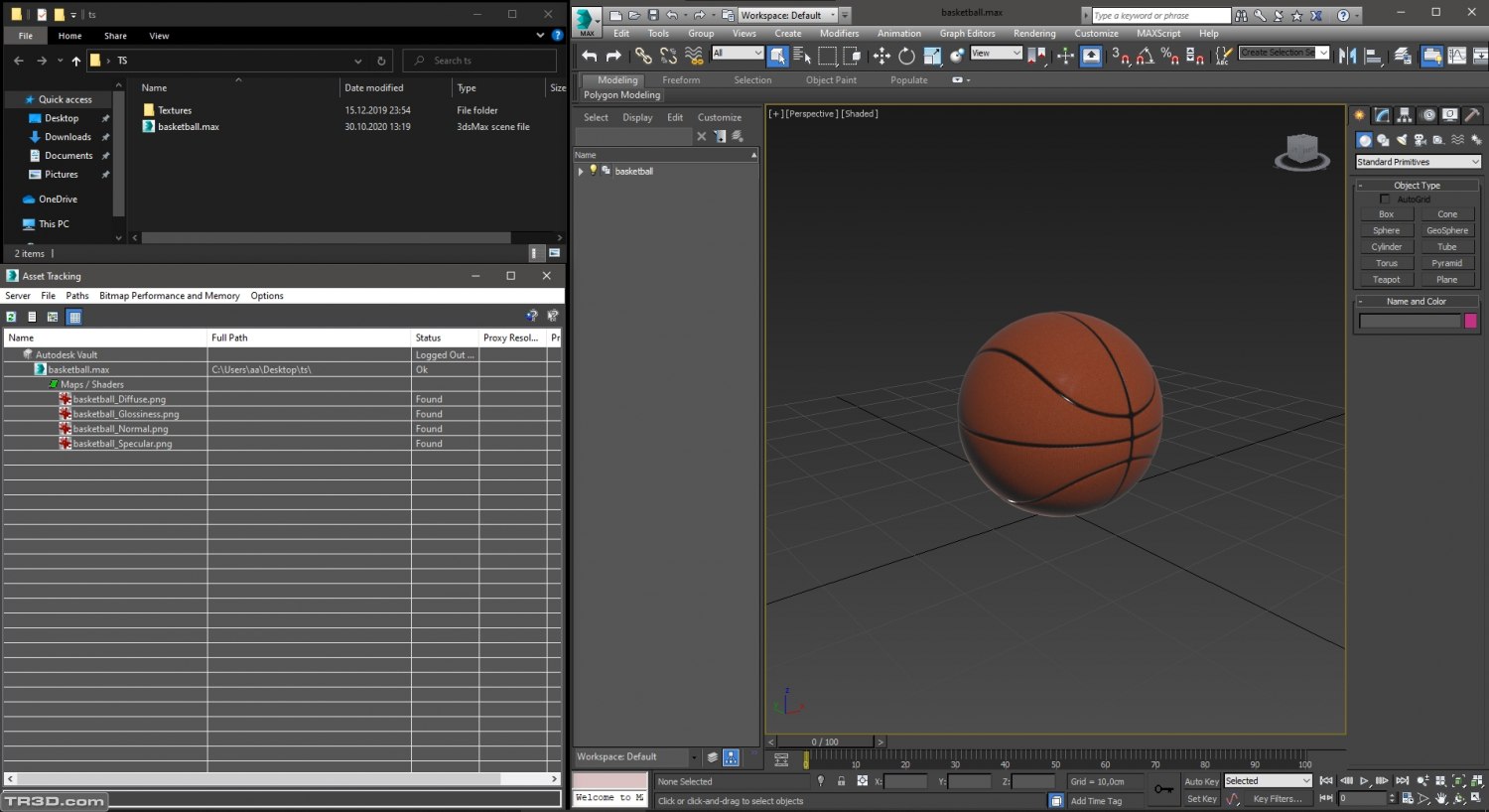
Task: Click the Mirror tool icon
Action: tap(1347, 57)
